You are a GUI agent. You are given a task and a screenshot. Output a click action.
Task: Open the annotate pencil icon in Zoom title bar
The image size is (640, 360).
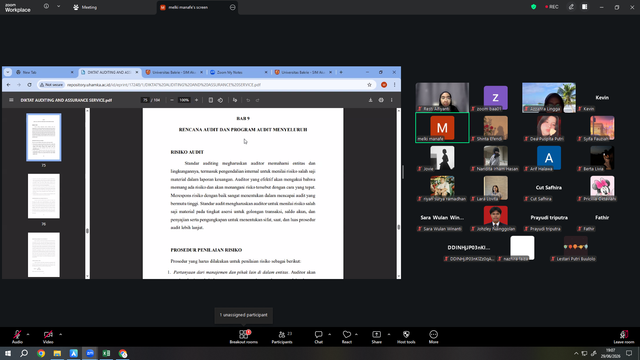point(571,7)
